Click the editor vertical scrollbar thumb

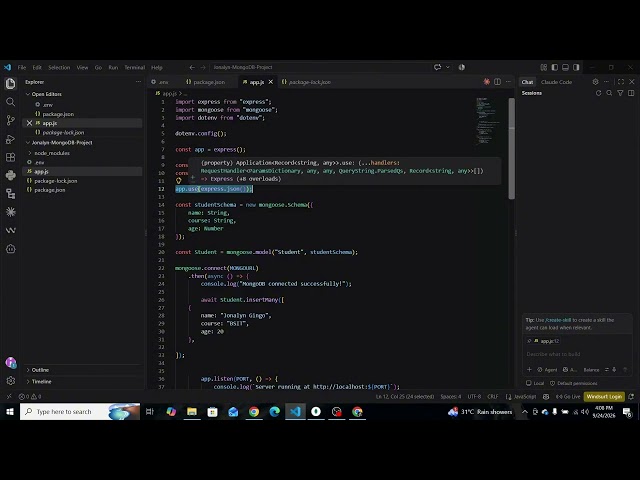[x=511, y=149]
